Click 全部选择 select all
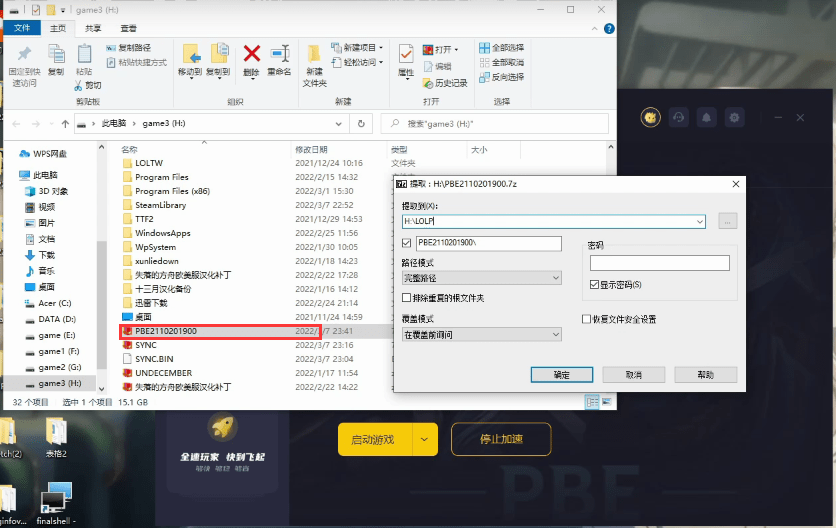The width and height of the screenshot is (836, 528). coord(501,47)
